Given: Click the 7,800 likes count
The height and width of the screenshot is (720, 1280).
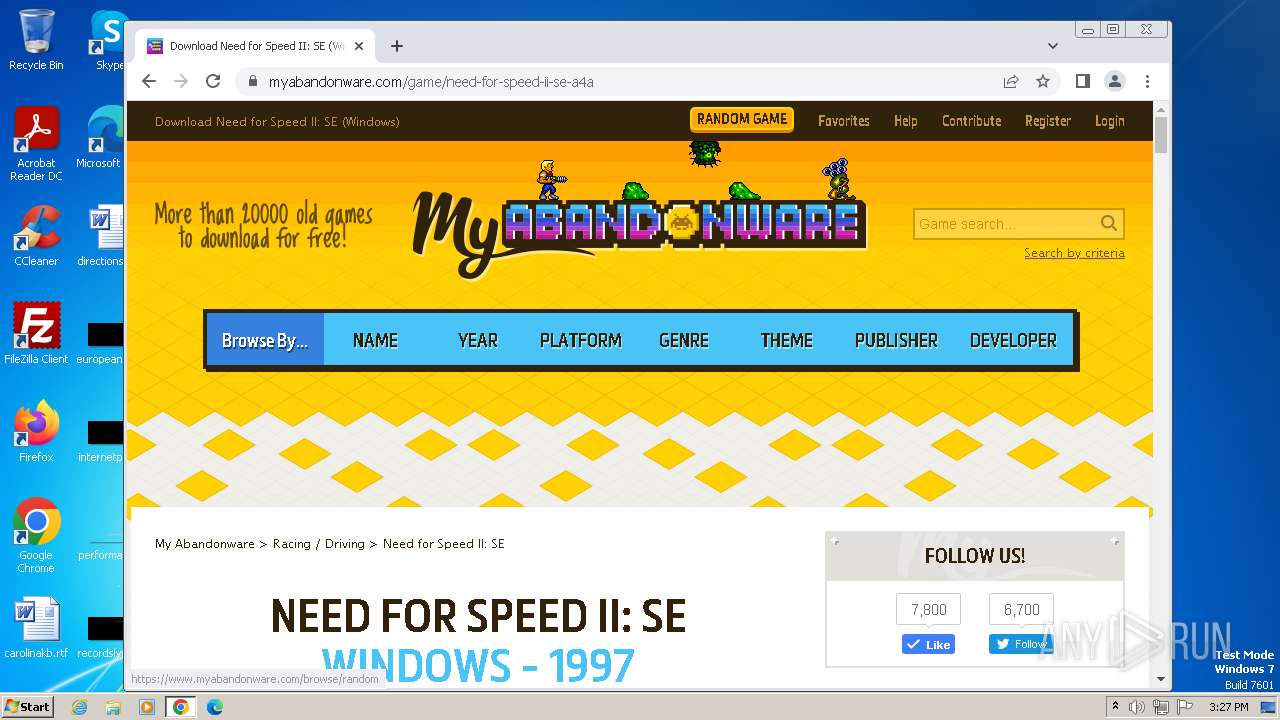Looking at the screenshot, I should pyautogui.click(x=928, y=609).
